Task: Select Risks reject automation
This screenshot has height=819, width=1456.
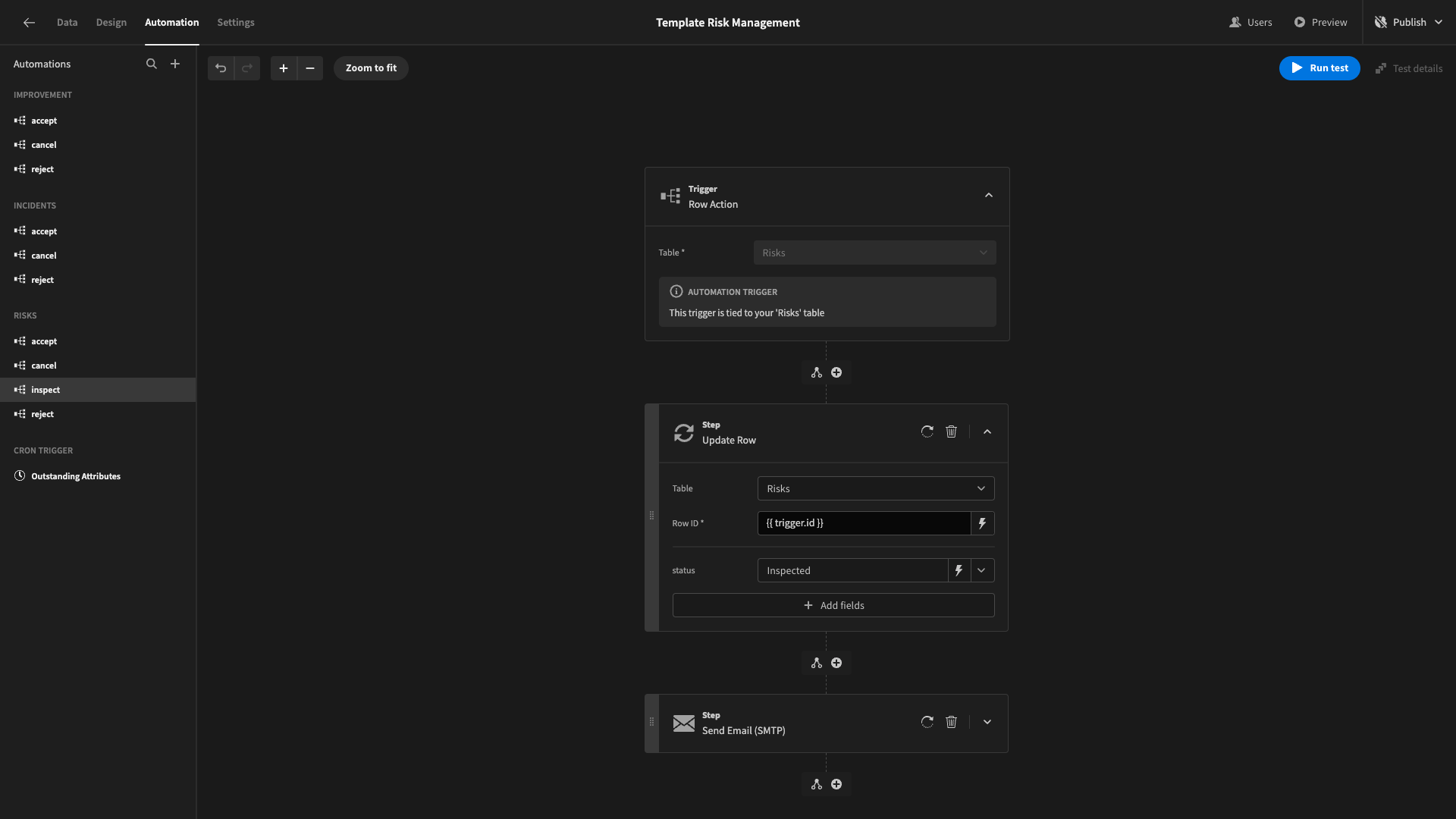Action: click(x=98, y=414)
